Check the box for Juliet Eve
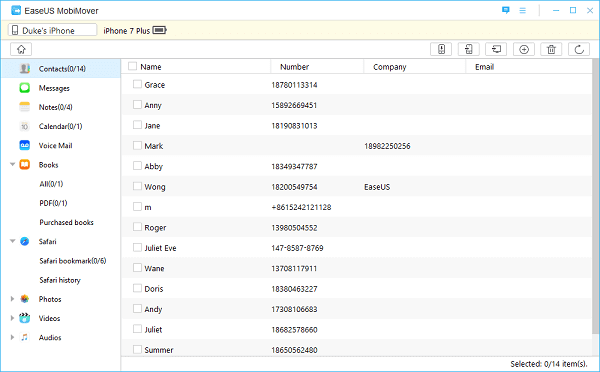Viewport: 600px width, 372px height. (x=137, y=247)
